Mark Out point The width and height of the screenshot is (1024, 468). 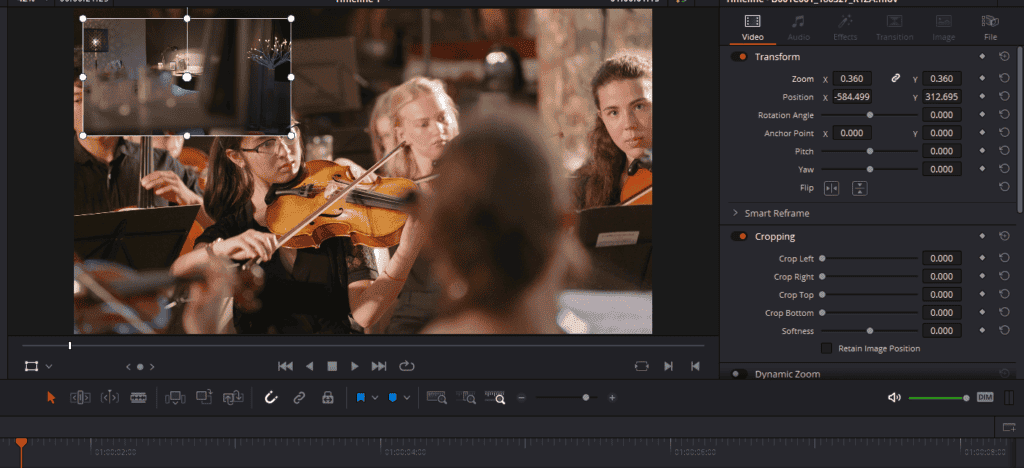pos(696,366)
